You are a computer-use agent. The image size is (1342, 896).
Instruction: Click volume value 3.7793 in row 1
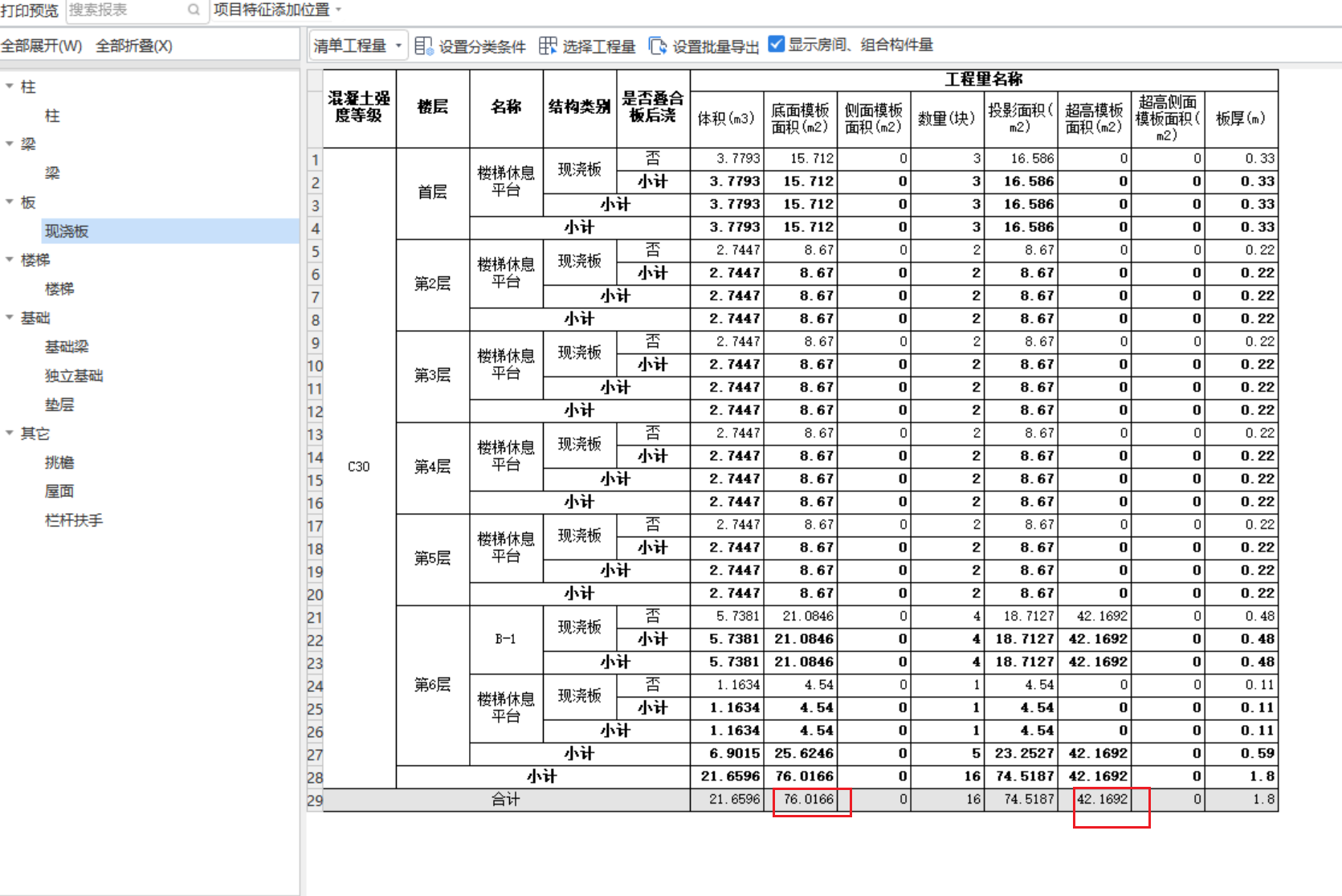click(x=726, y=159)
